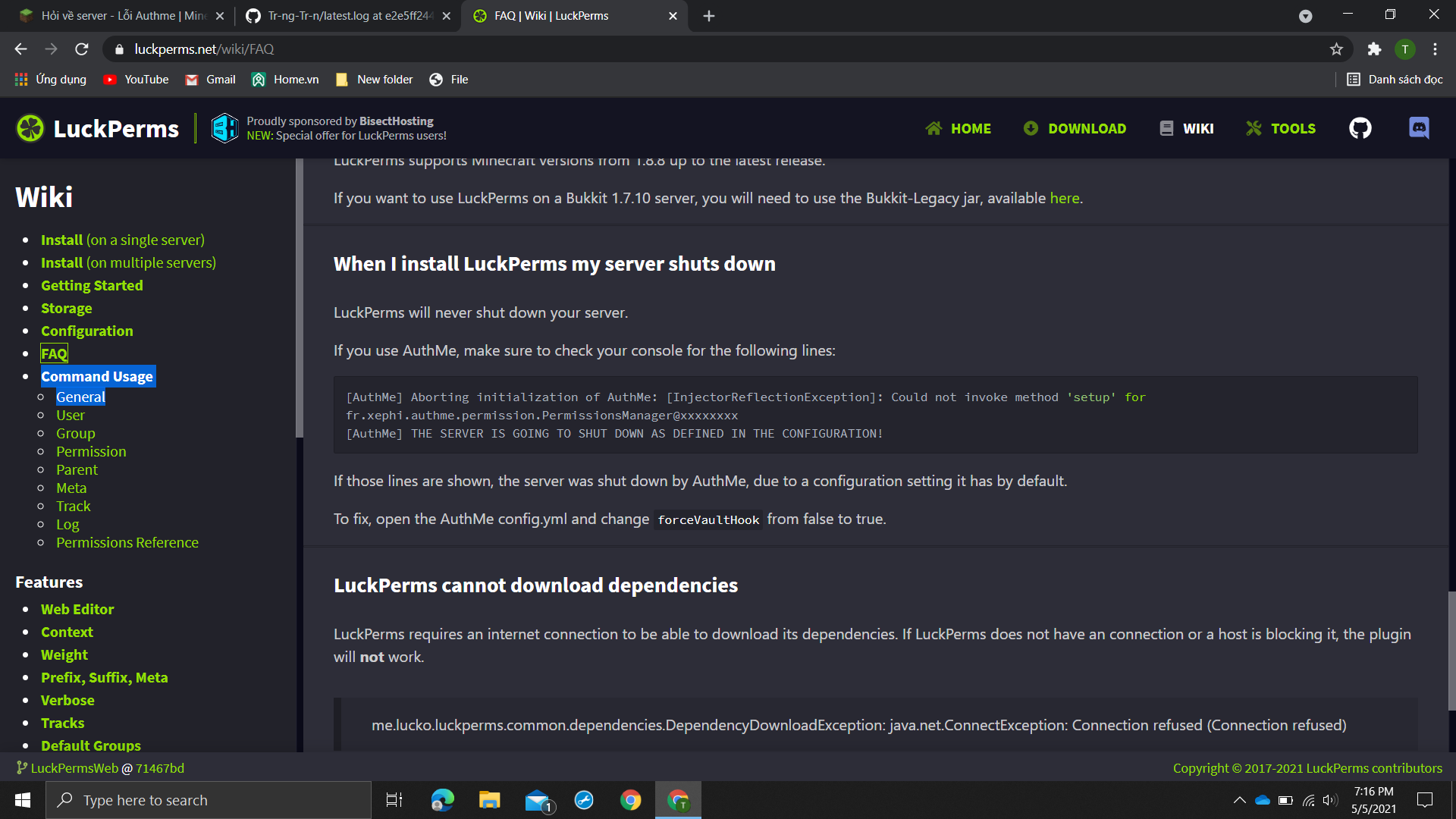The width and height of the screenshot is (1456, 819).
Task: Show hidden system tray icons
Action: tap(1239, 800)
